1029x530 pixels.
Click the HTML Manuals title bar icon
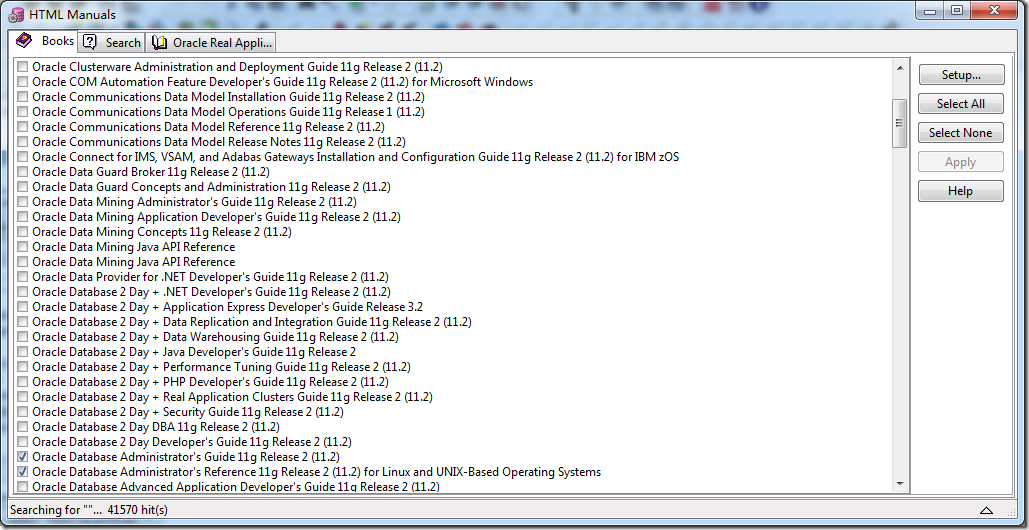click(x=17, y=14)
